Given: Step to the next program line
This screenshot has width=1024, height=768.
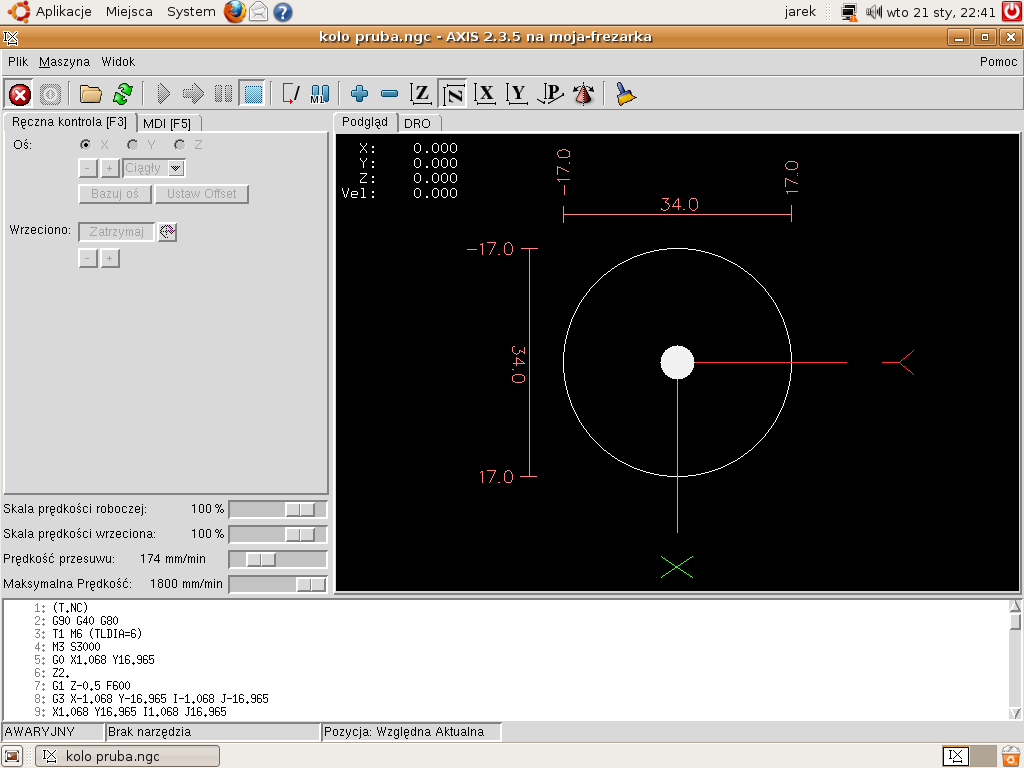Looking at the screenshot, I should pyautogui.click(x=193, y=94).
